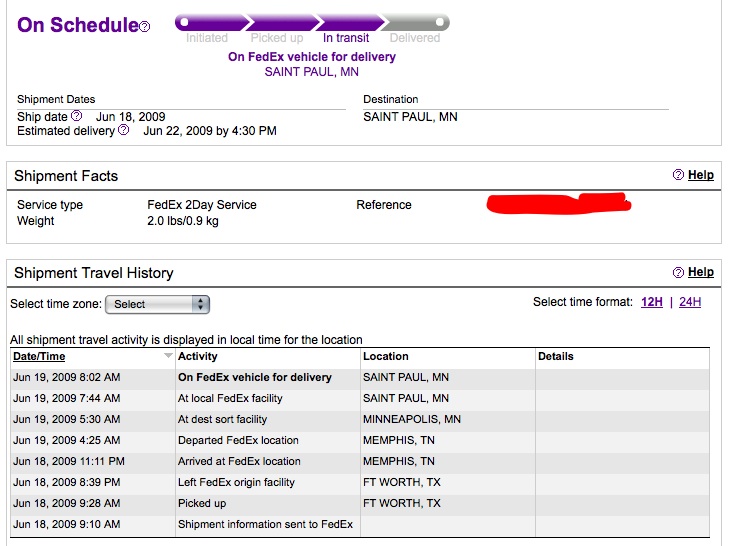Switch time format to 24H
729x546 pixels.
pyautogui.click(x=690, y=302)
